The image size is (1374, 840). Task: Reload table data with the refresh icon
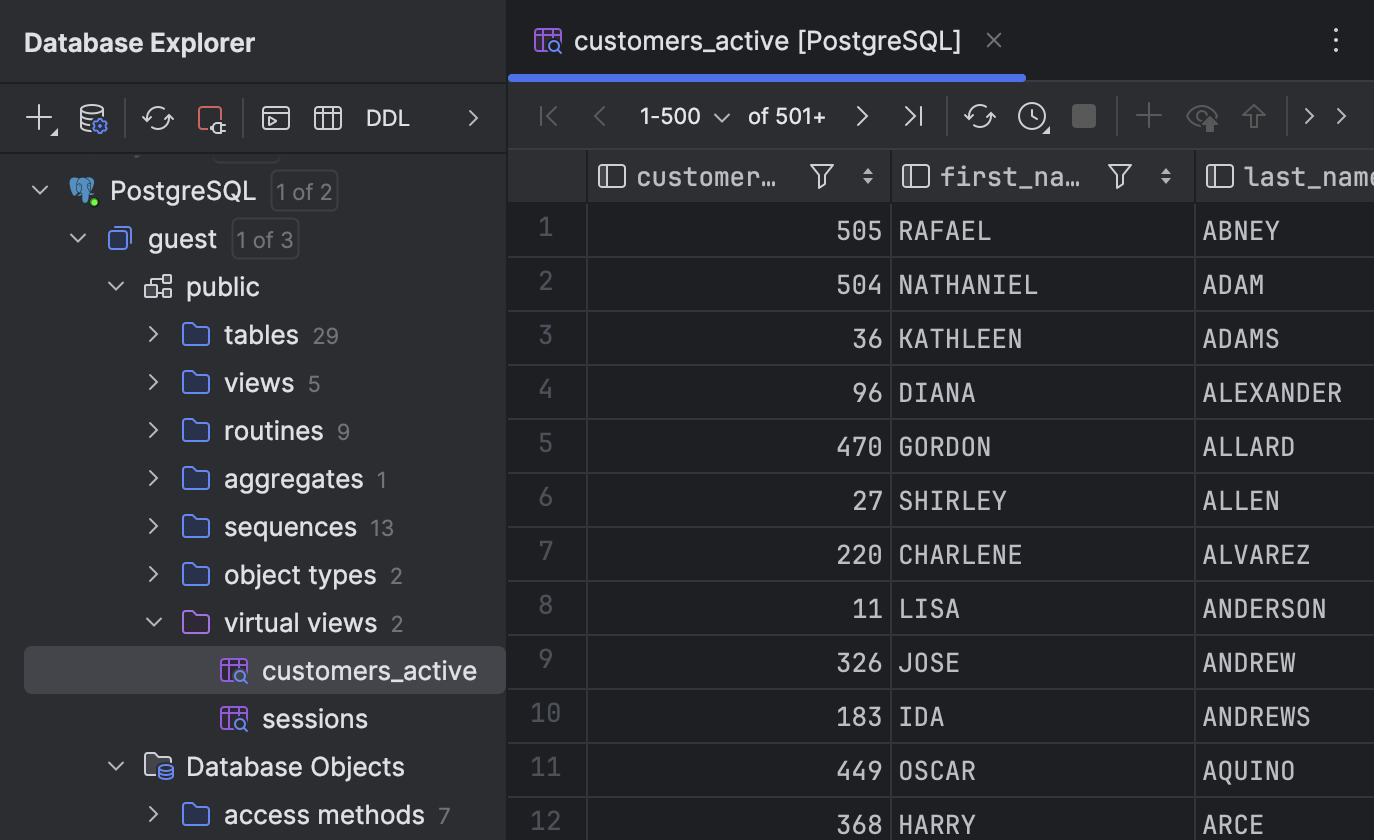click(x=979, y=116)
